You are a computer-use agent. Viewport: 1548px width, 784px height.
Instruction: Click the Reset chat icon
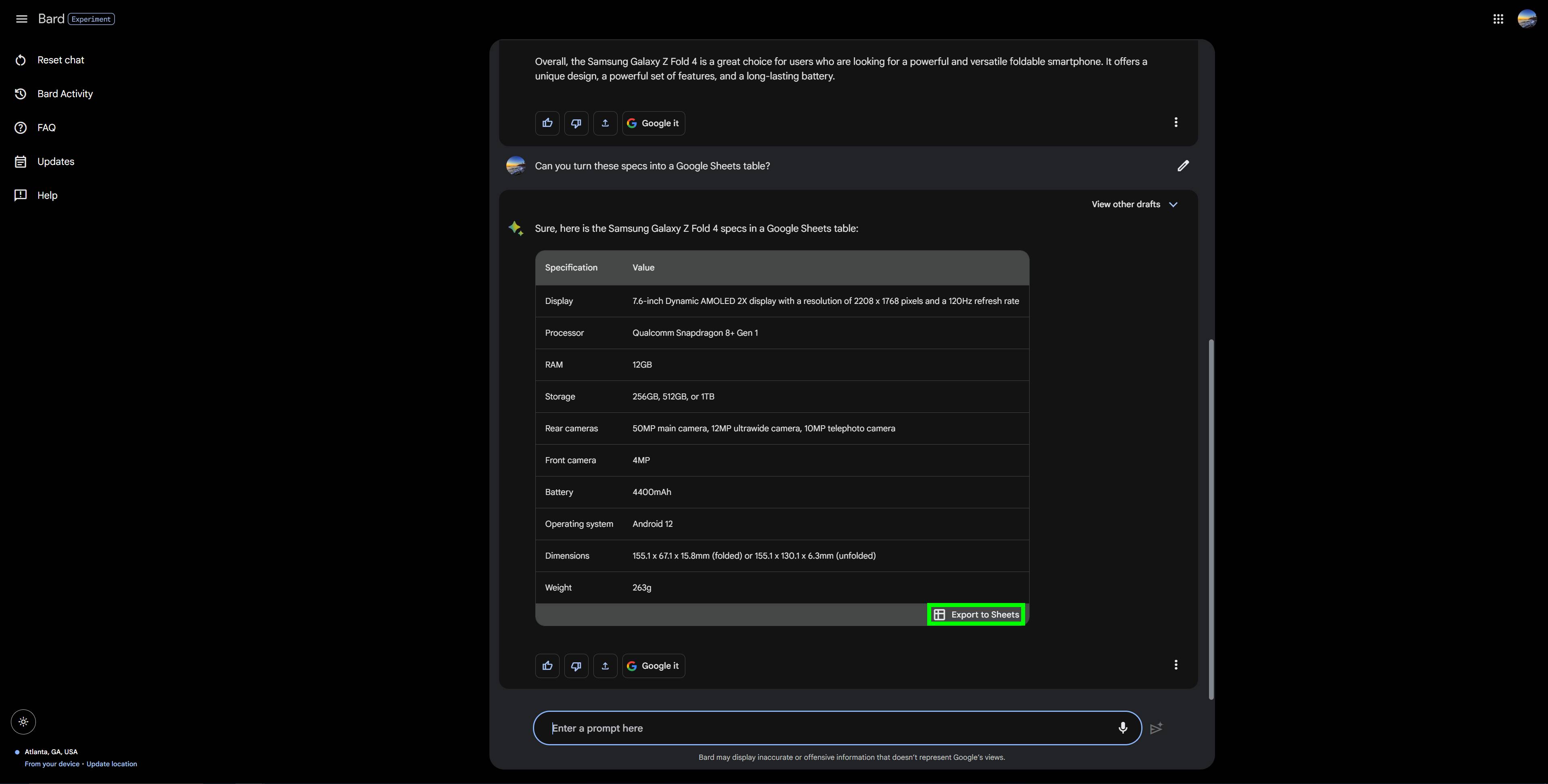pyautogui.click(x=21, y=60)
